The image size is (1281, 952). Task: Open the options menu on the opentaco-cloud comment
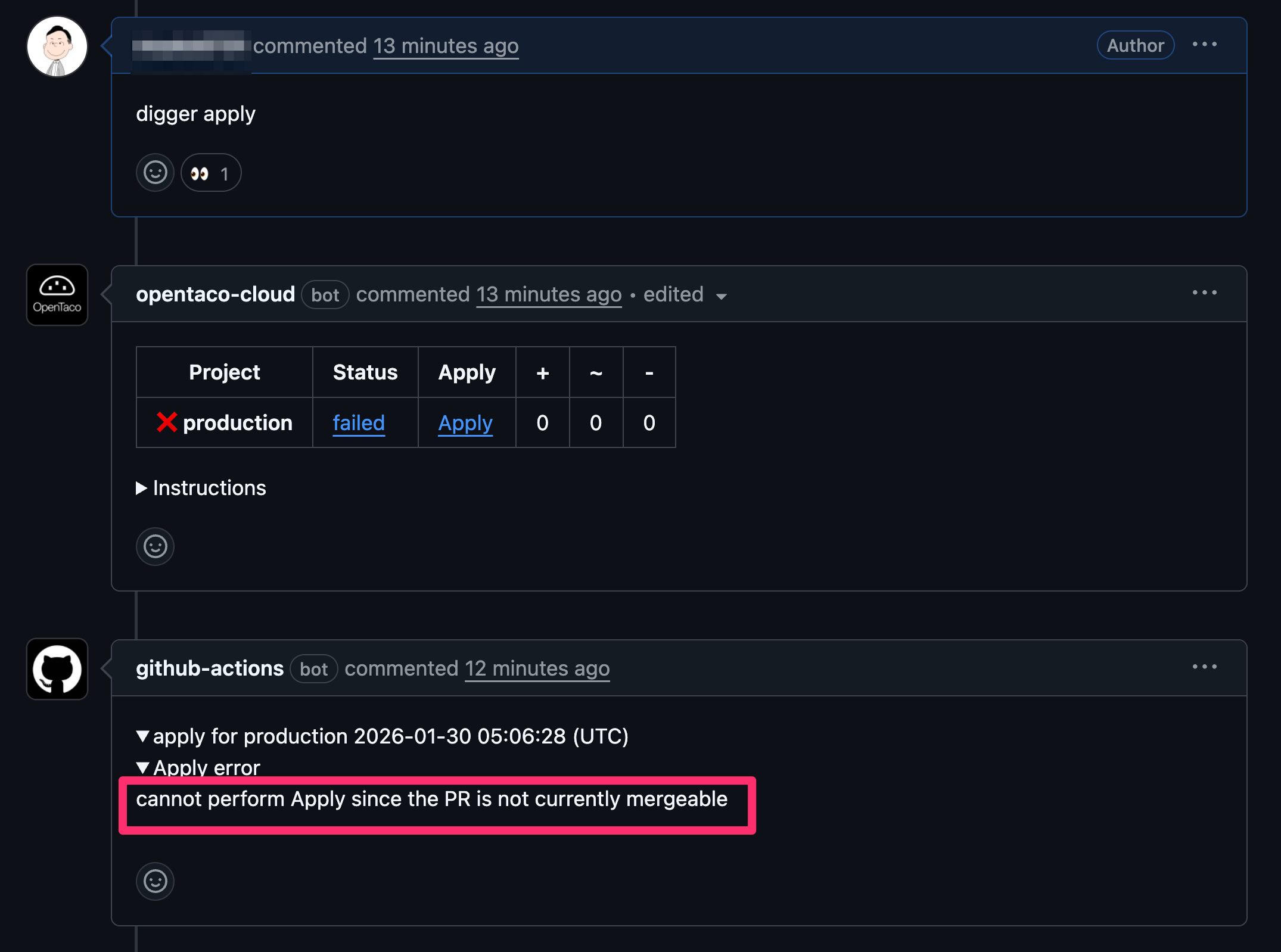click(x=1205, y=293)
